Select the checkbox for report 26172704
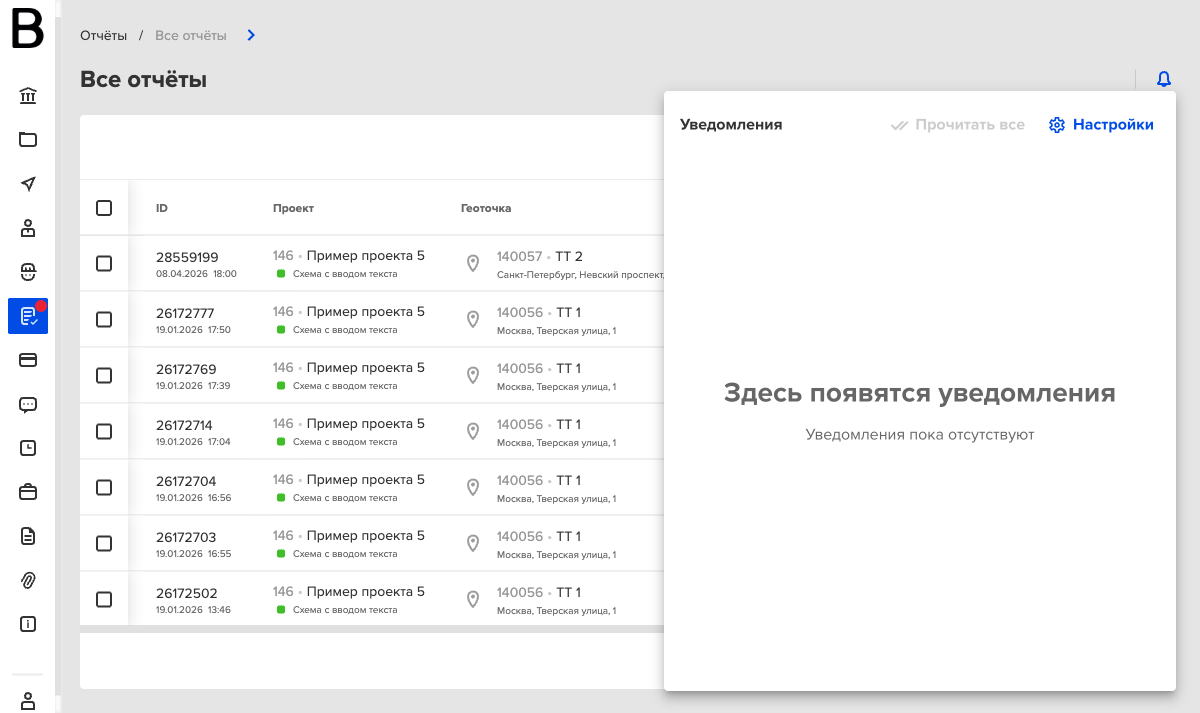This screenshot has width=1200, height=713. click(x=104, y=488)
